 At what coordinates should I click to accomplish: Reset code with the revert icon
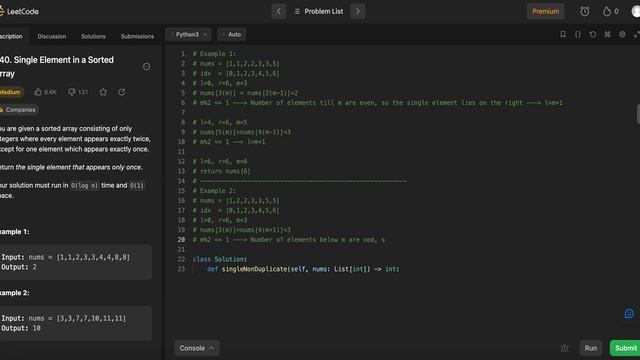click(593, 34)
